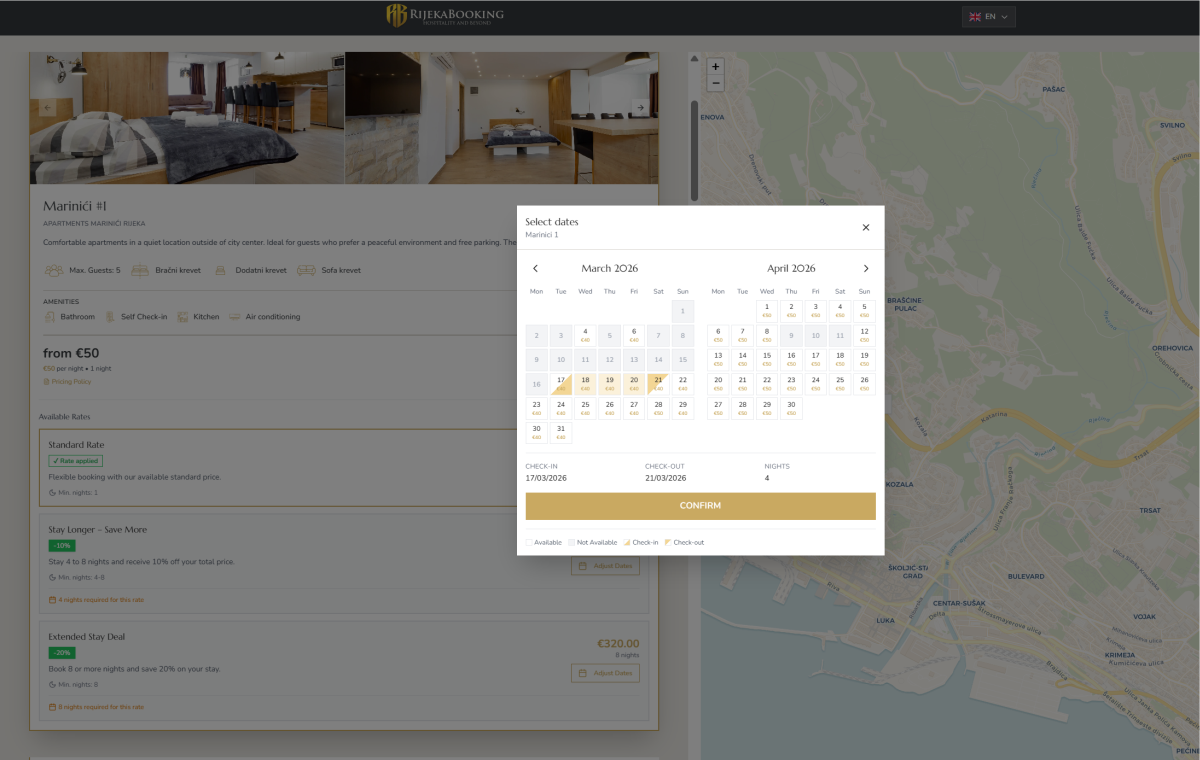The width and height of the screenshot is (1200, 760).
Task: Click March 21 check-out date
Action: (x=658, y=384)
